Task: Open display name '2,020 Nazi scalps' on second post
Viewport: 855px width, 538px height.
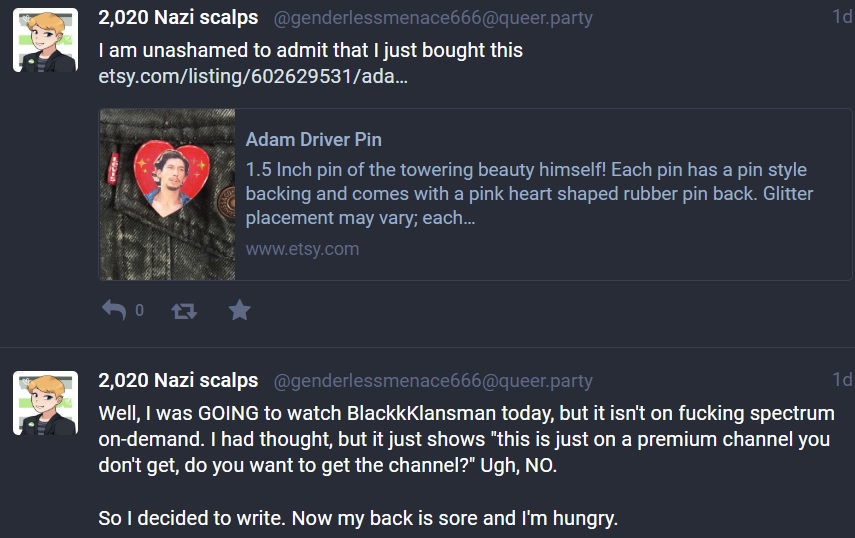Action: [178, 380]
